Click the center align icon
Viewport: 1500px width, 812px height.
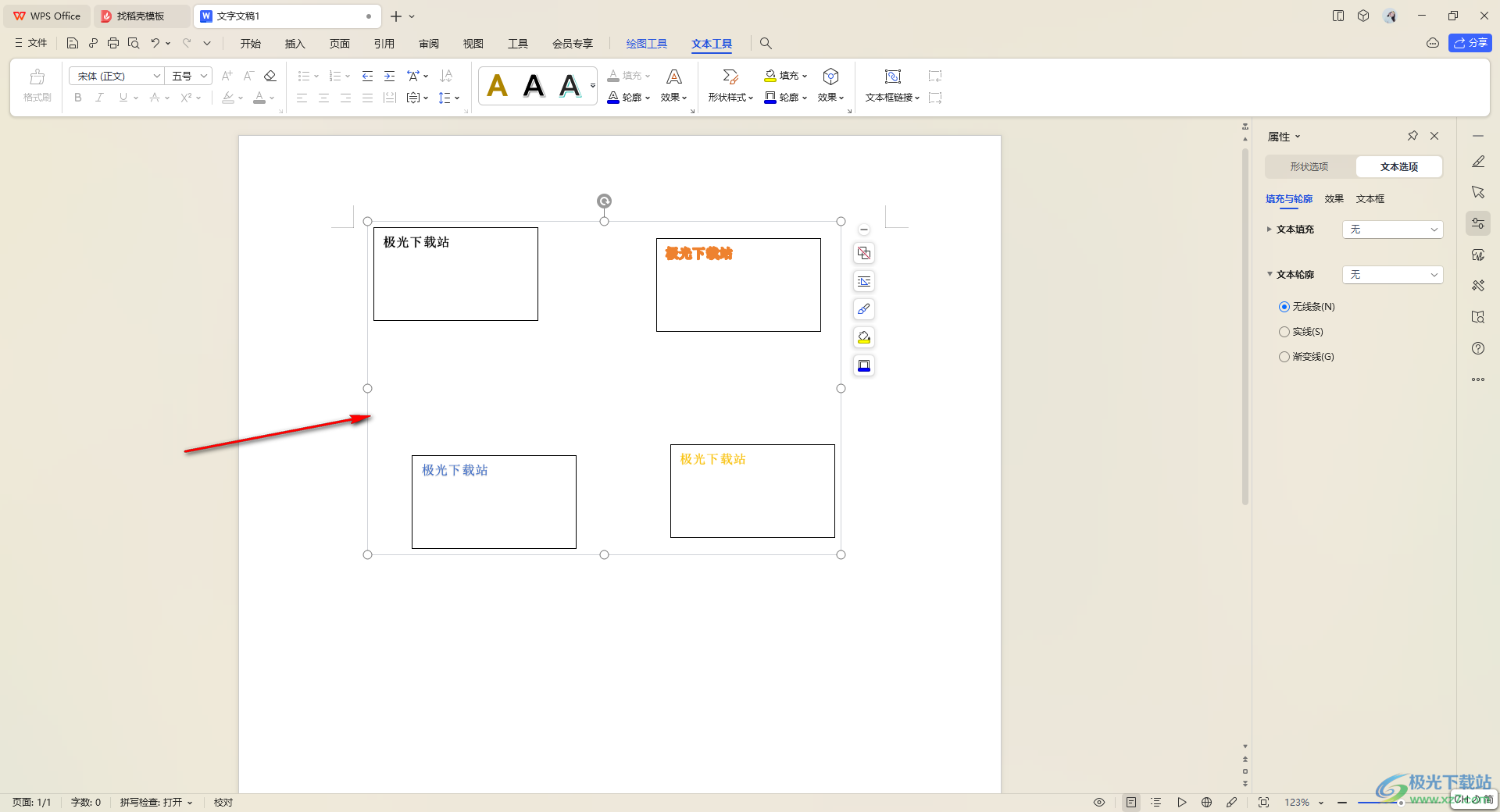[x=323, y=98]
